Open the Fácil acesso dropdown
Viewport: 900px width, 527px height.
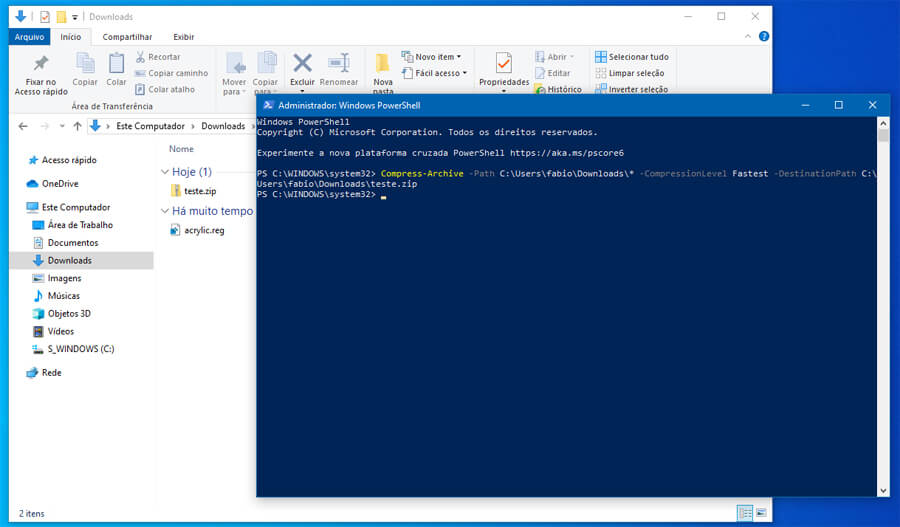434,73
